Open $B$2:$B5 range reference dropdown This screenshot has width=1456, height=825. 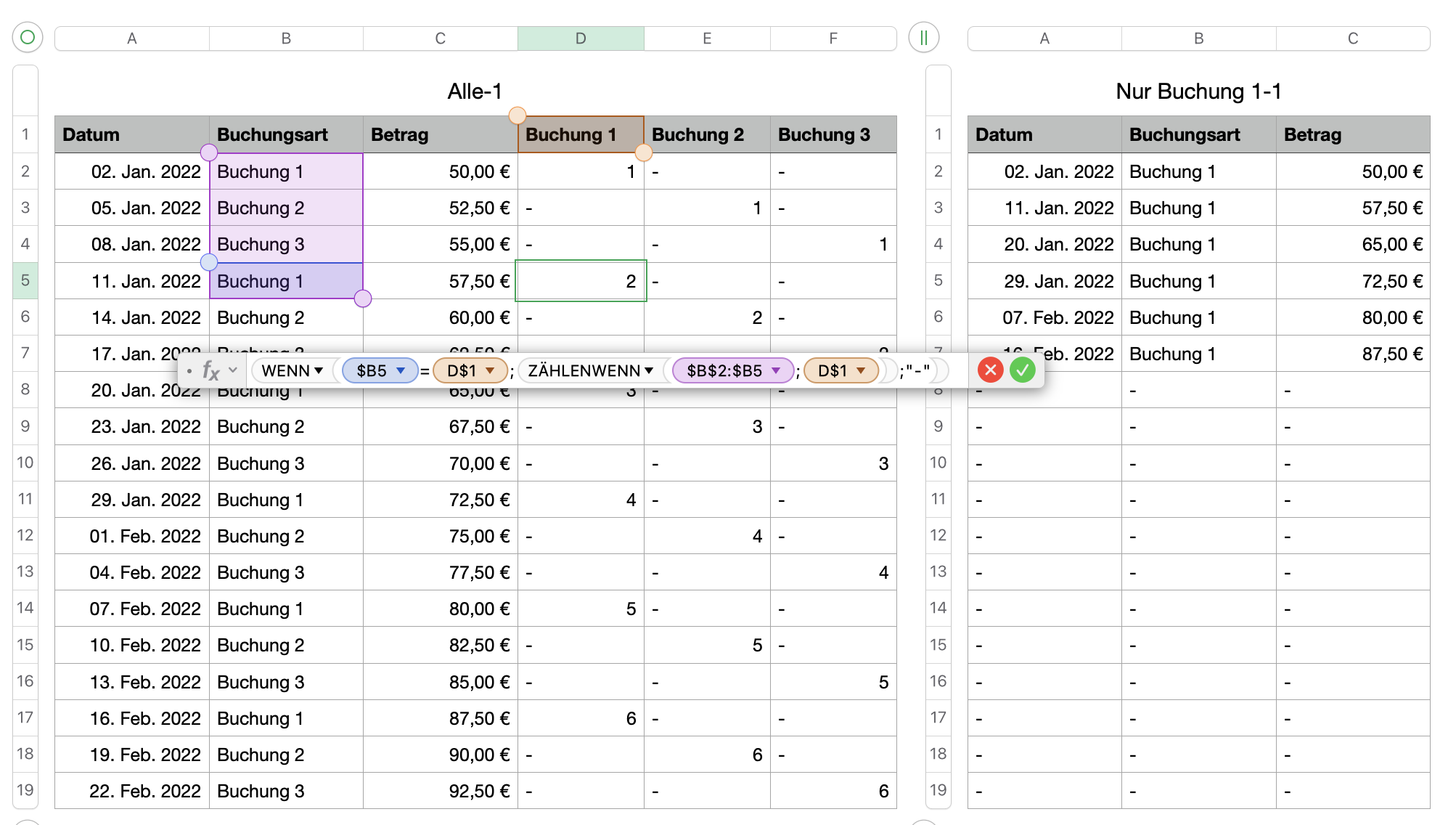point(776,370)
